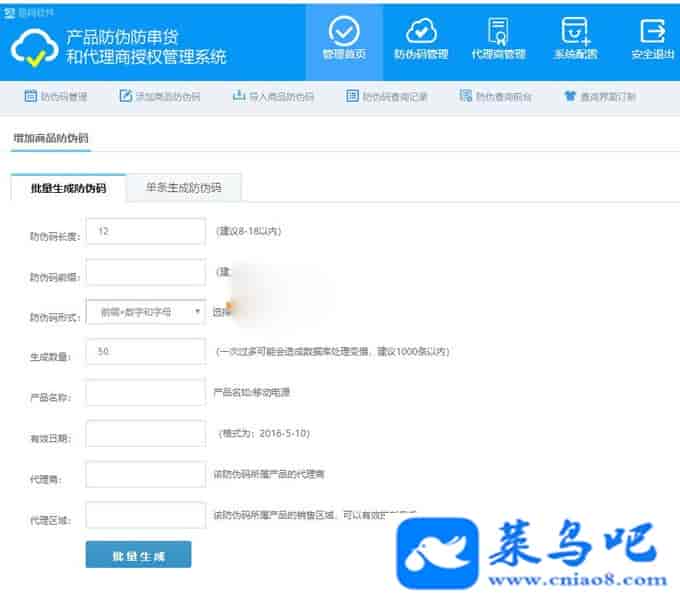Click the cloud checkmark logo in header

pos(34,48)
